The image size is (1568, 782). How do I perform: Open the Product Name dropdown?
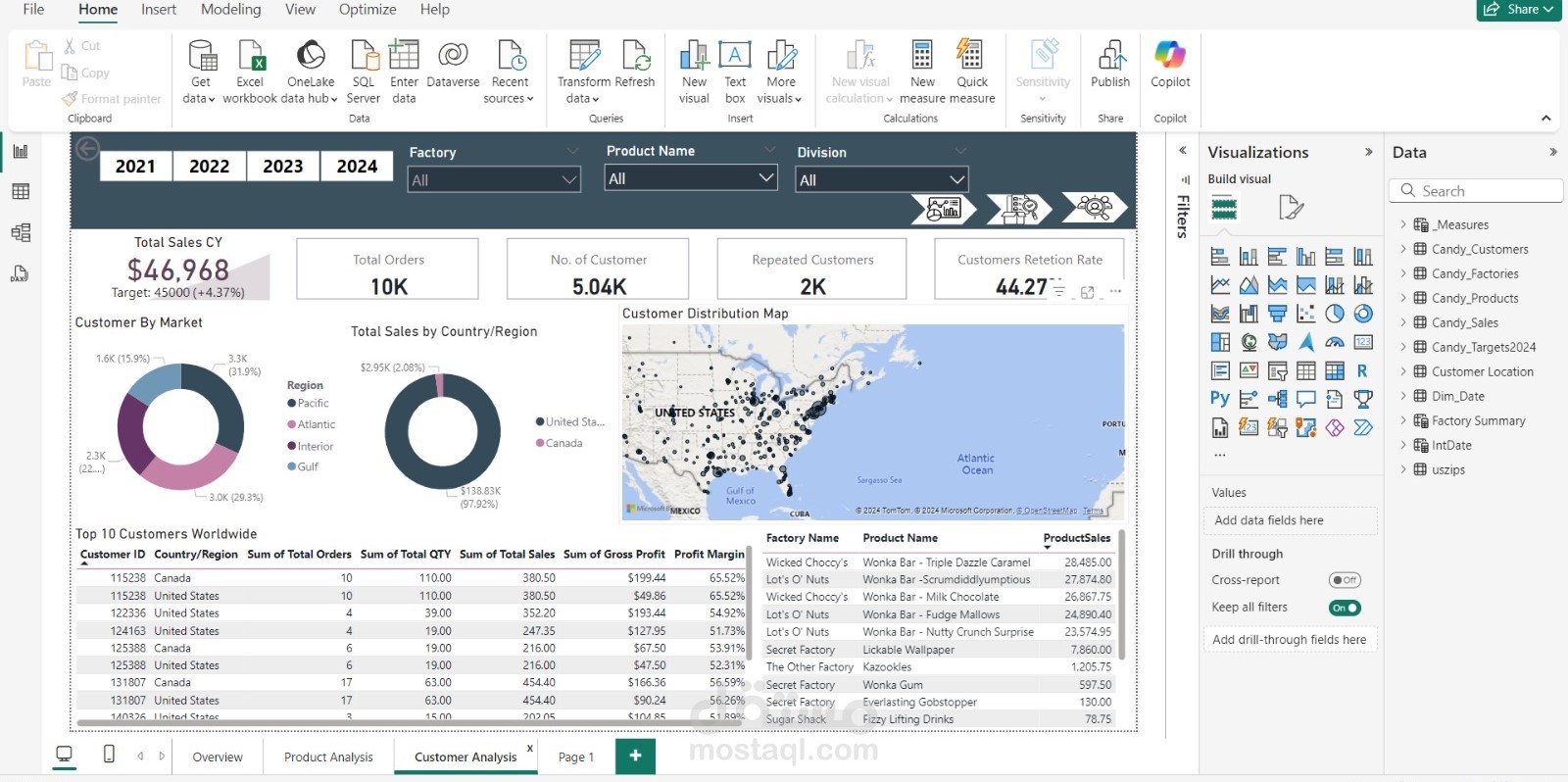[691, 178]
